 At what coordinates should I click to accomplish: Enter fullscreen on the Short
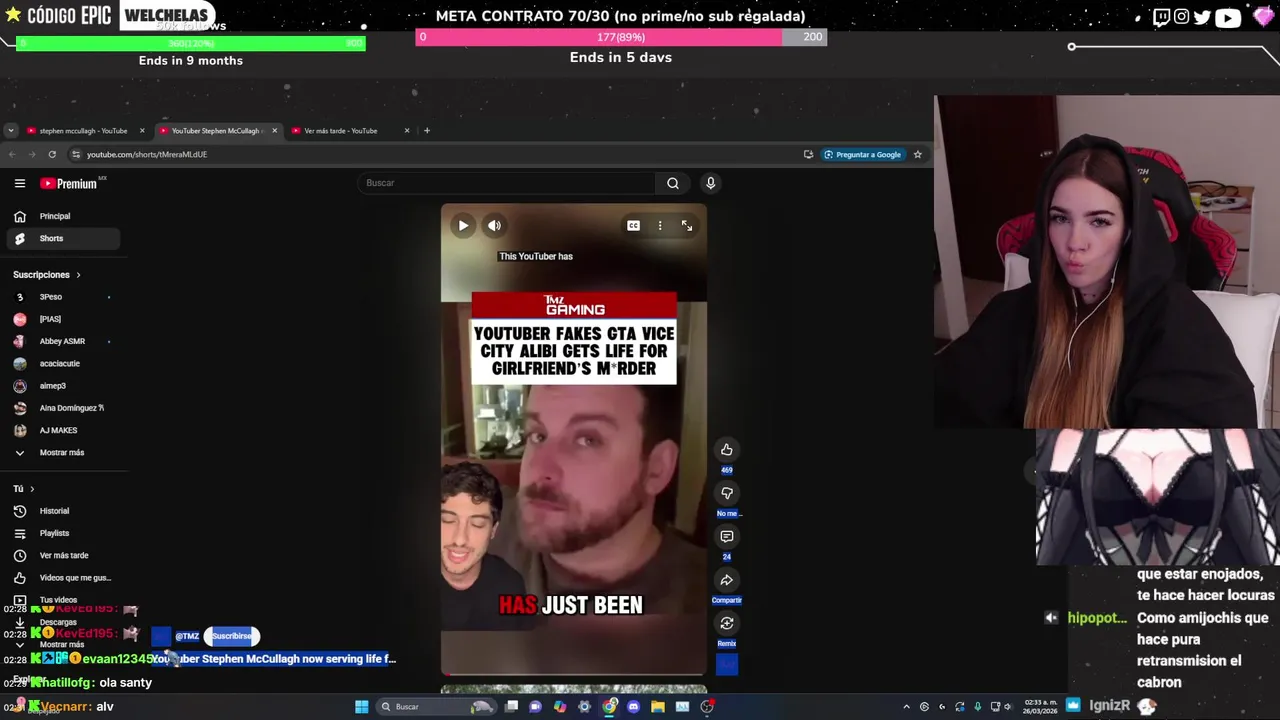point(687,226)
